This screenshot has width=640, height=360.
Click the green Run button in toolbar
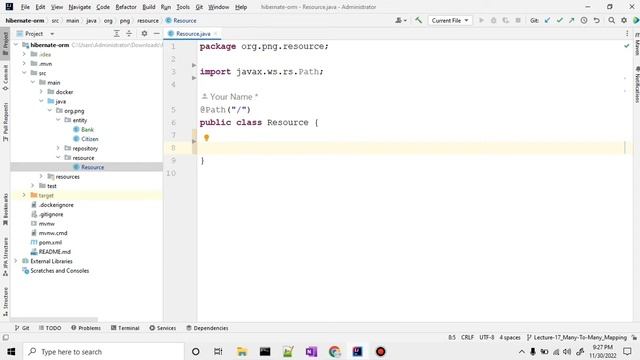pos(481,20)
